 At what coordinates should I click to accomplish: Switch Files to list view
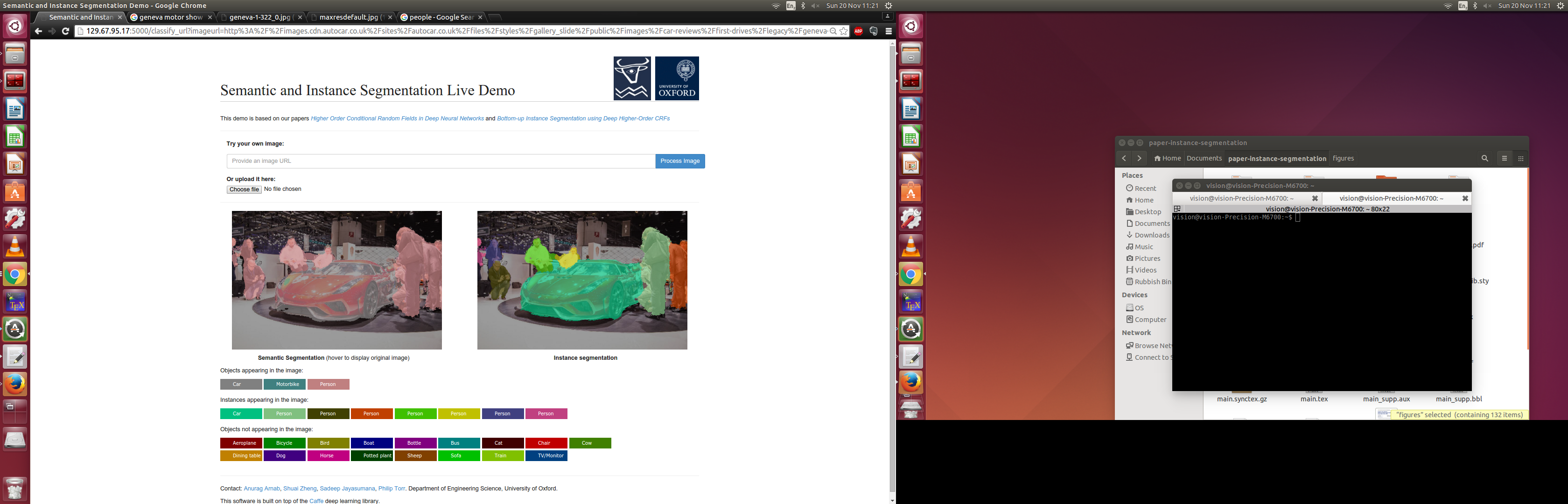1504,158
